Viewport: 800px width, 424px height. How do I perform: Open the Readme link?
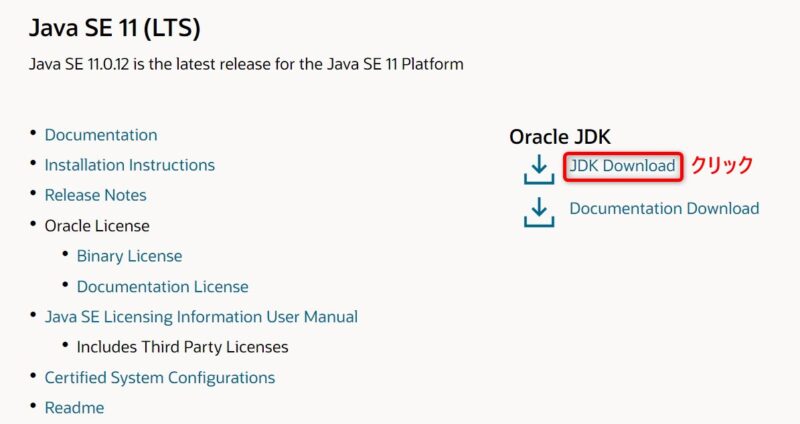tap(74, 408)
